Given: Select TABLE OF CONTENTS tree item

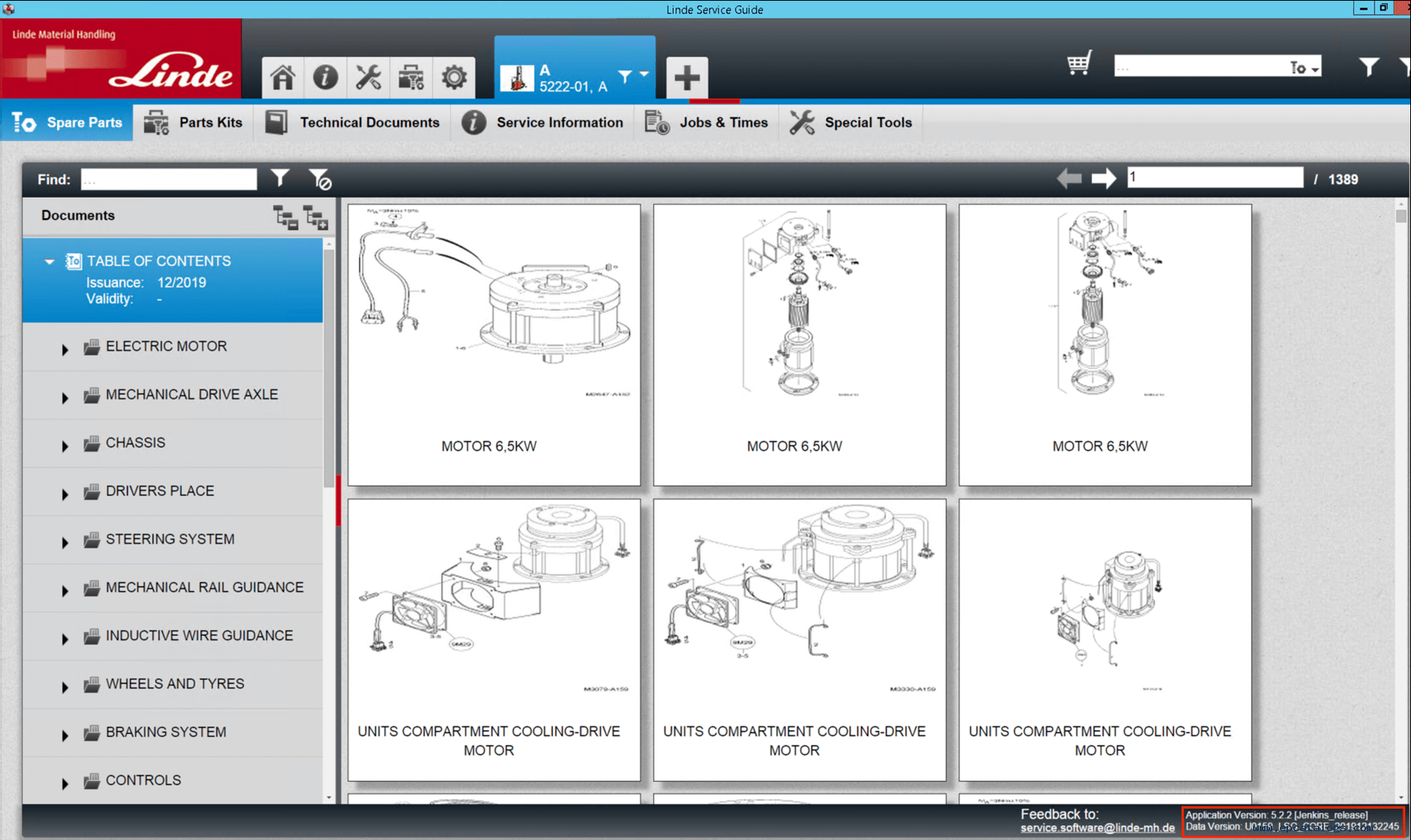Looking at the screenshot, I should click(173, 280).
